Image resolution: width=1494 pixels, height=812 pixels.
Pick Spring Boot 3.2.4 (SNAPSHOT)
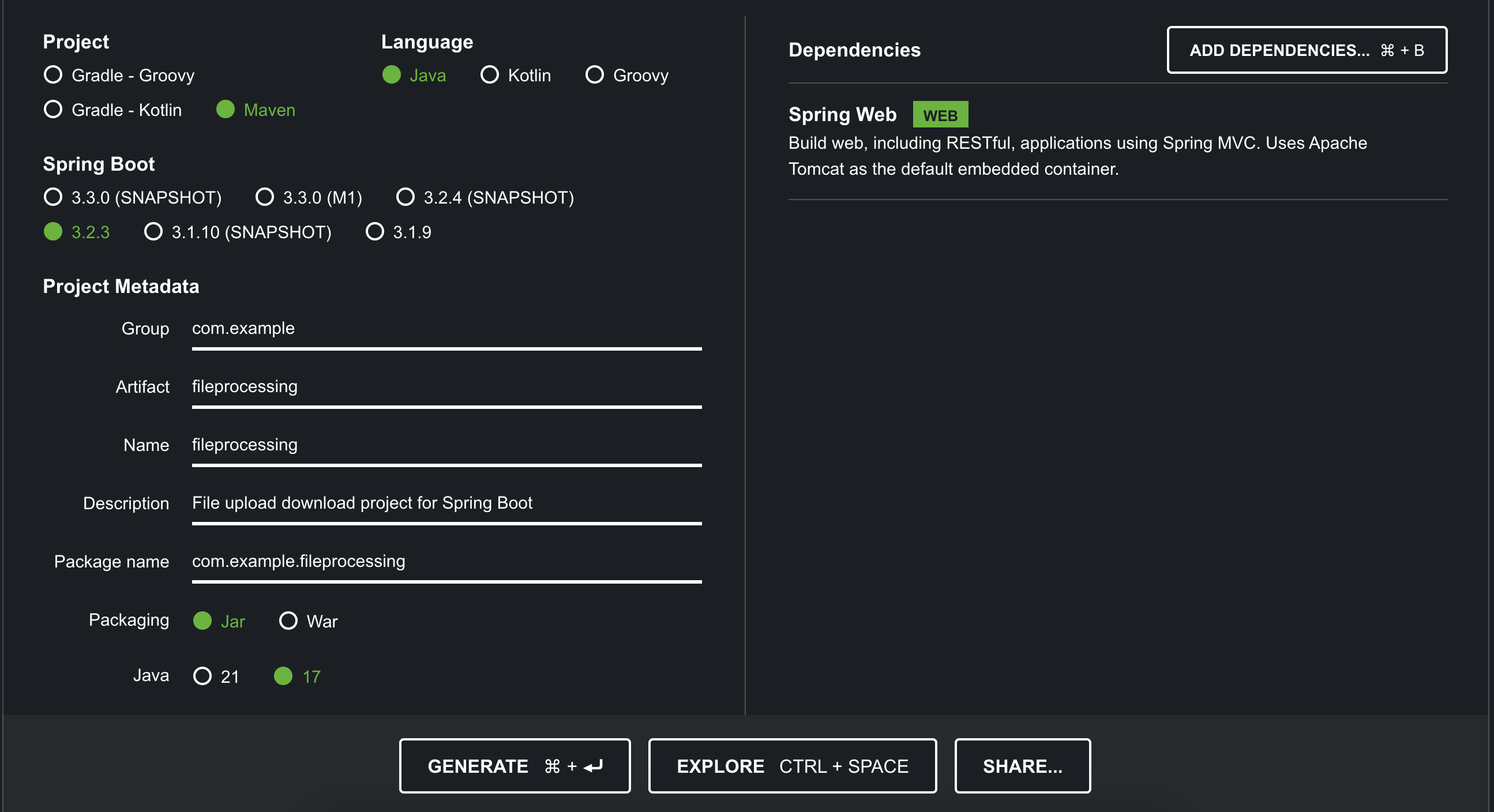(x=406, y=197)
